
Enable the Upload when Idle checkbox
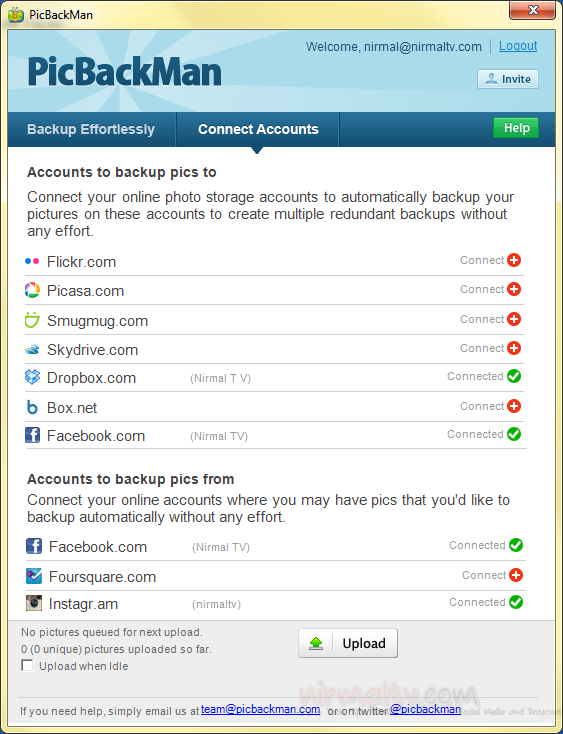(x=27, y=666)
